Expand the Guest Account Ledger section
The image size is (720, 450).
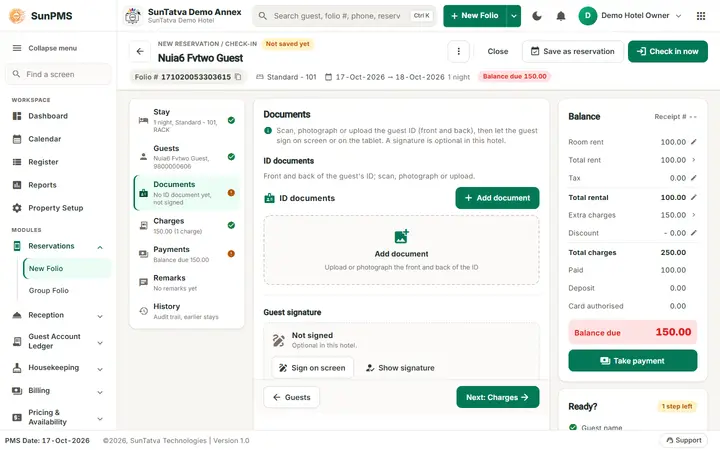(x=100, y=343)
